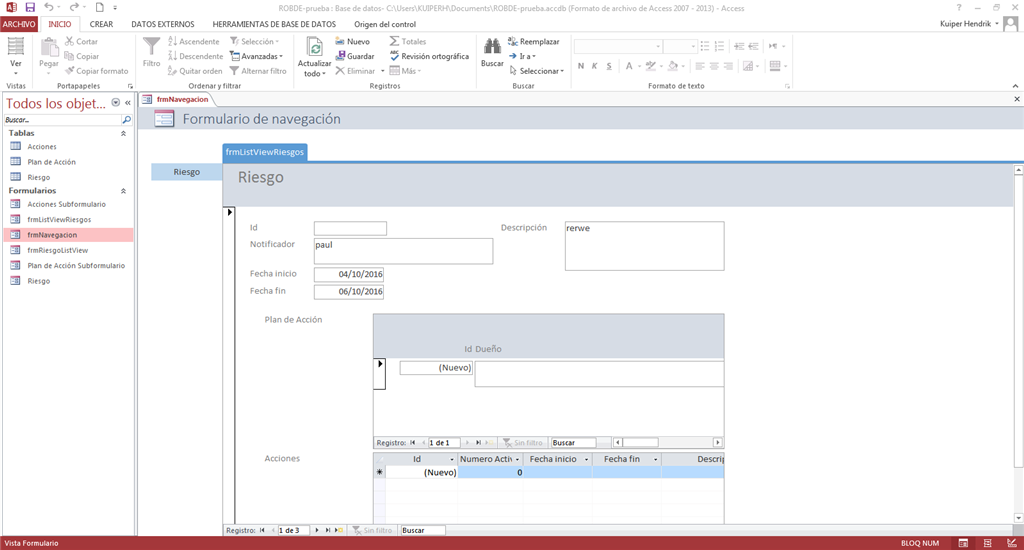Open Kuiper Hendrik account menu
Image resolution: width=1024 pixels, height=550 pixels.
coord(970,24)
